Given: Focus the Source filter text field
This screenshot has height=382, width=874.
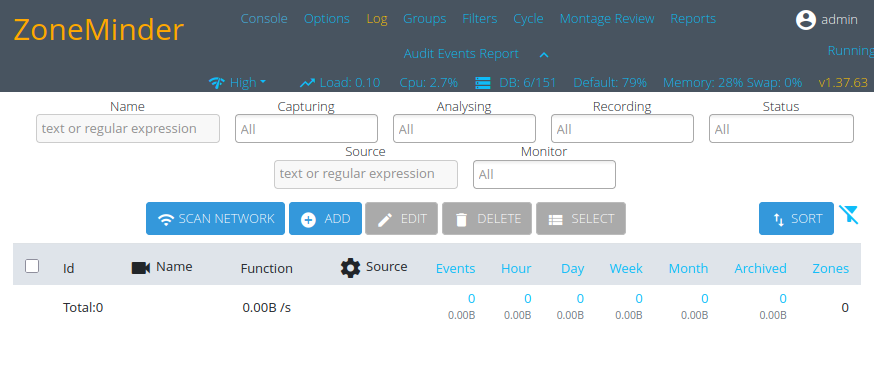Looking at the screenshot, I should 366,174.
